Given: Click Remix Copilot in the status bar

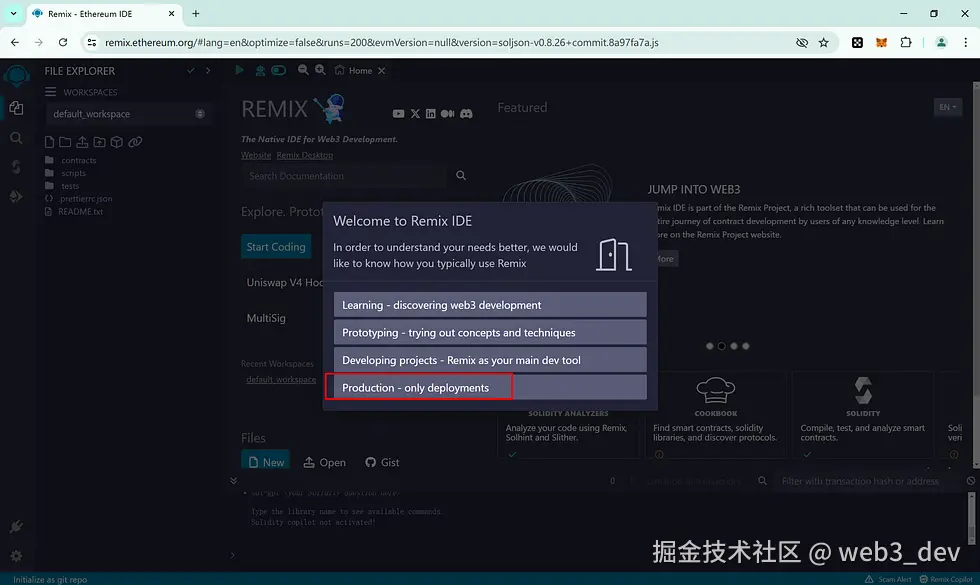Looking at the screenshot, I should 946,579.
